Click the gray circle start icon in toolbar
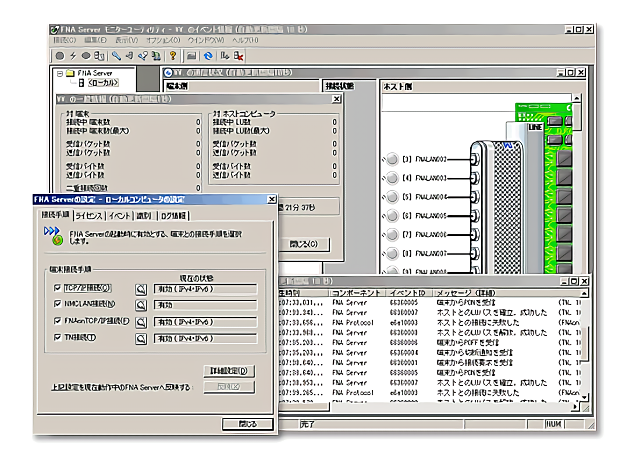 [60, 56]
